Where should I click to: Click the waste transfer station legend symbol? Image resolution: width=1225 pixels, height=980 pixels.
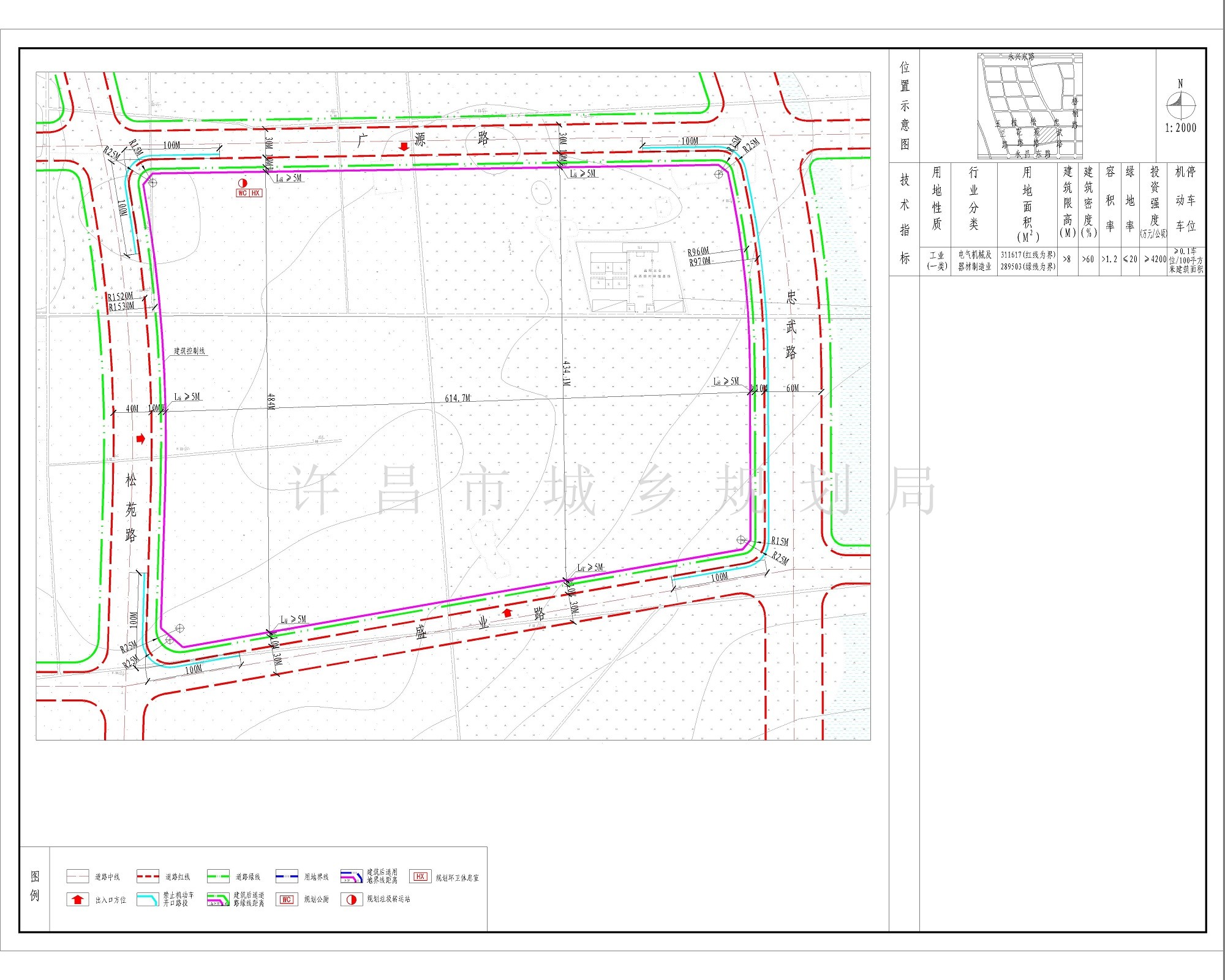[352, 900]
